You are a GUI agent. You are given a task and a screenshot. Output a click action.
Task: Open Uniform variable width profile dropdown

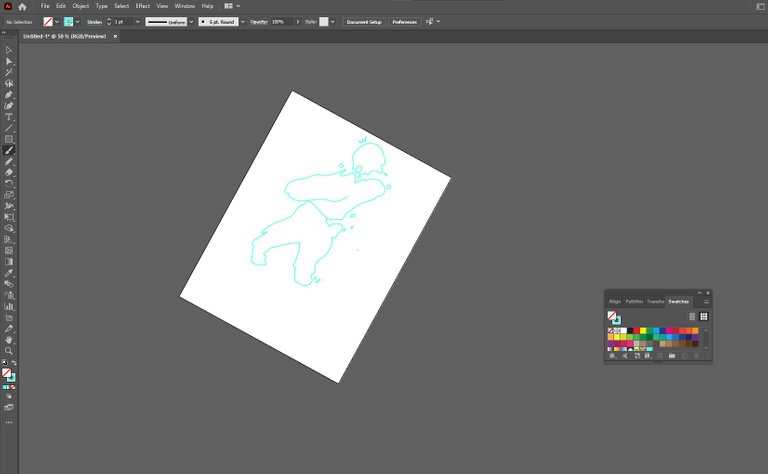tap(191, 22)
